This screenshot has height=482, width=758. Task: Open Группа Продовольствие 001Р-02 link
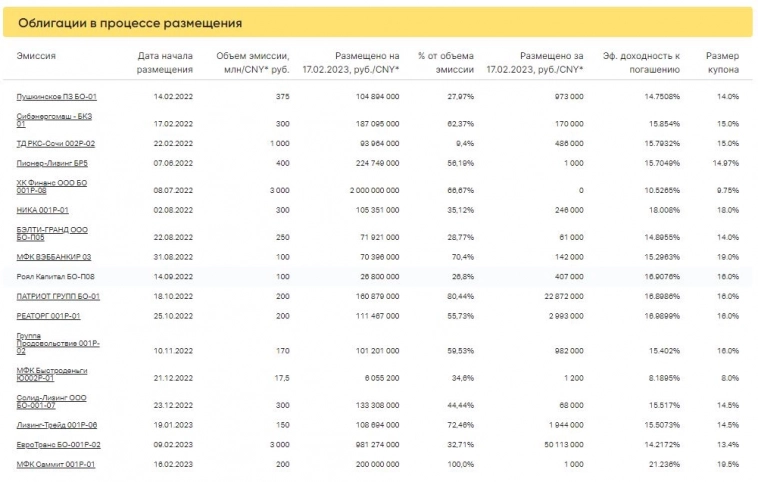tap(58, 343)
